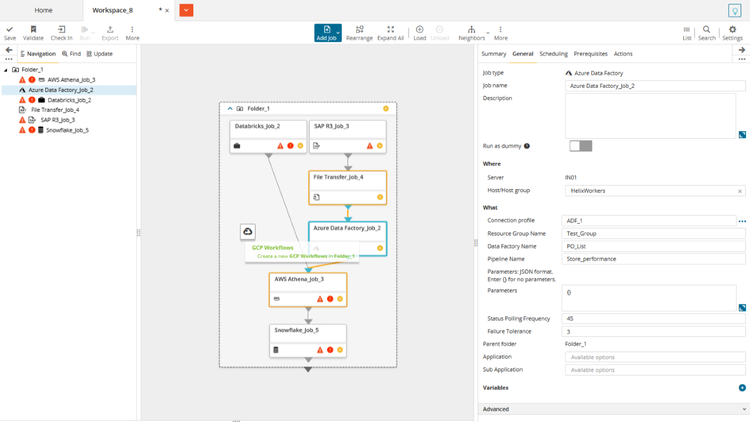Close the Workspace_8 tab
The height and width of the screenshot is (422, 750).
coord(167,10)
